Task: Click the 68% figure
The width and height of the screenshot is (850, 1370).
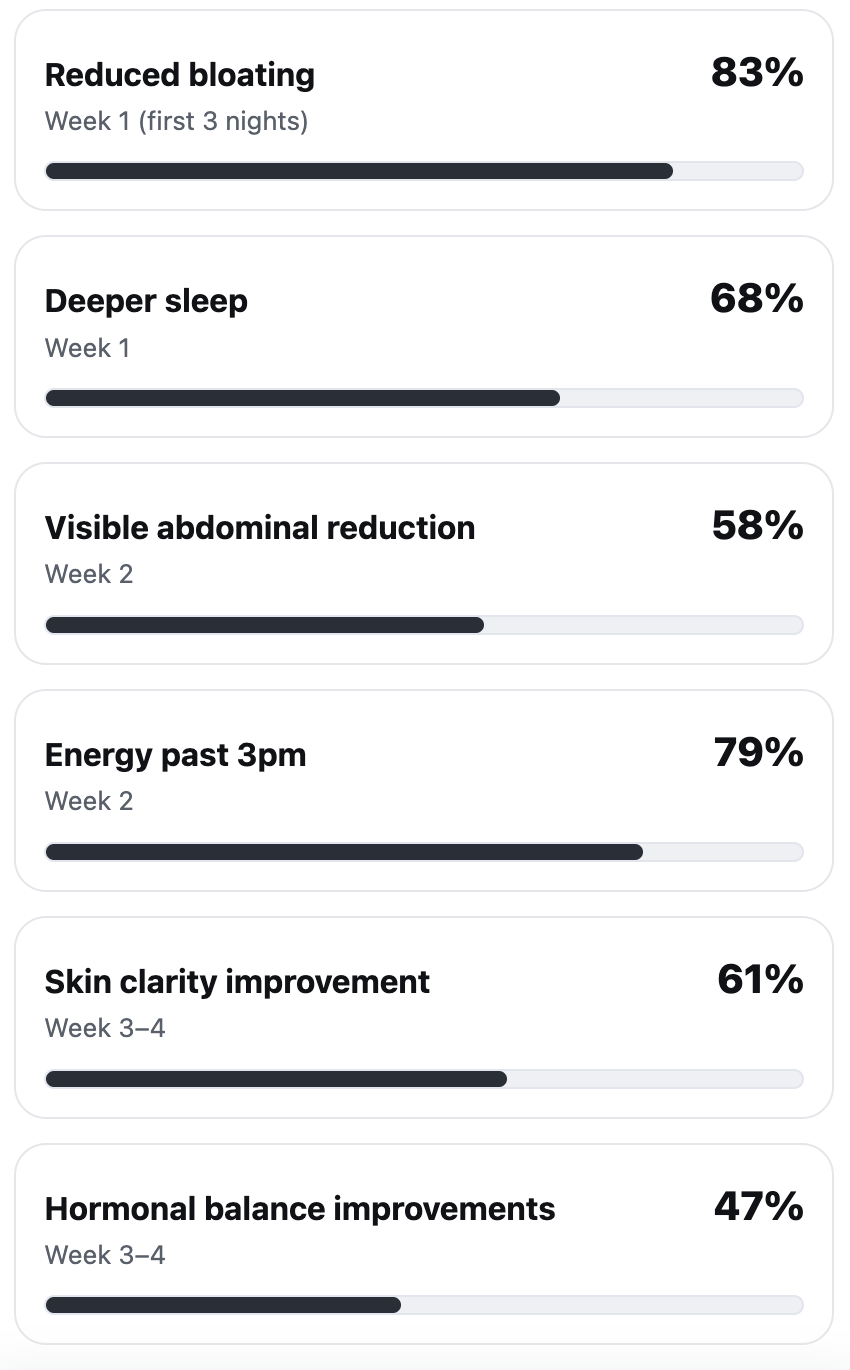Action: (757, 299)
